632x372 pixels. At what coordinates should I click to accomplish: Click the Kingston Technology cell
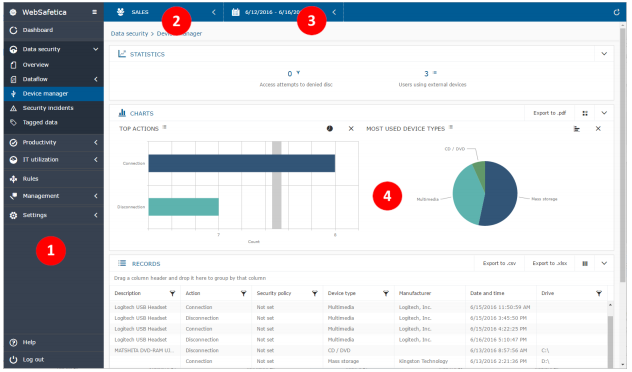[423, 362]
